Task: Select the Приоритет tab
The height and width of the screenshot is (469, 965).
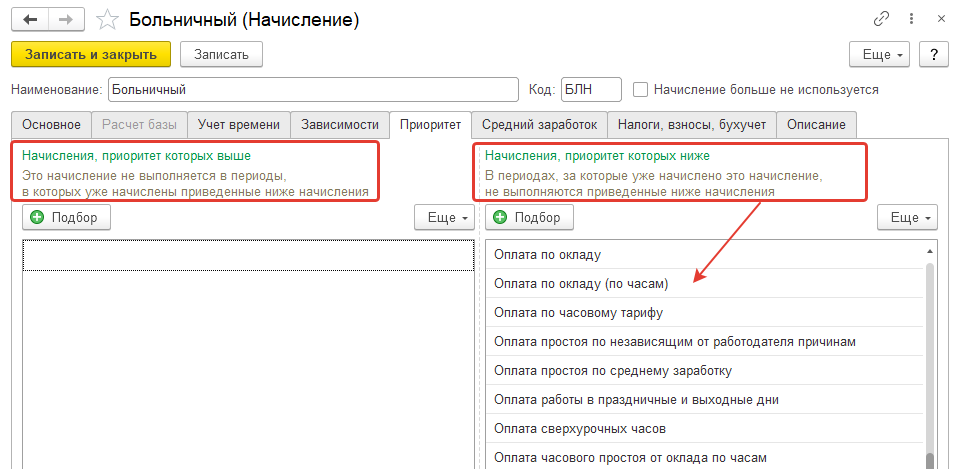Action: [430, 125]
